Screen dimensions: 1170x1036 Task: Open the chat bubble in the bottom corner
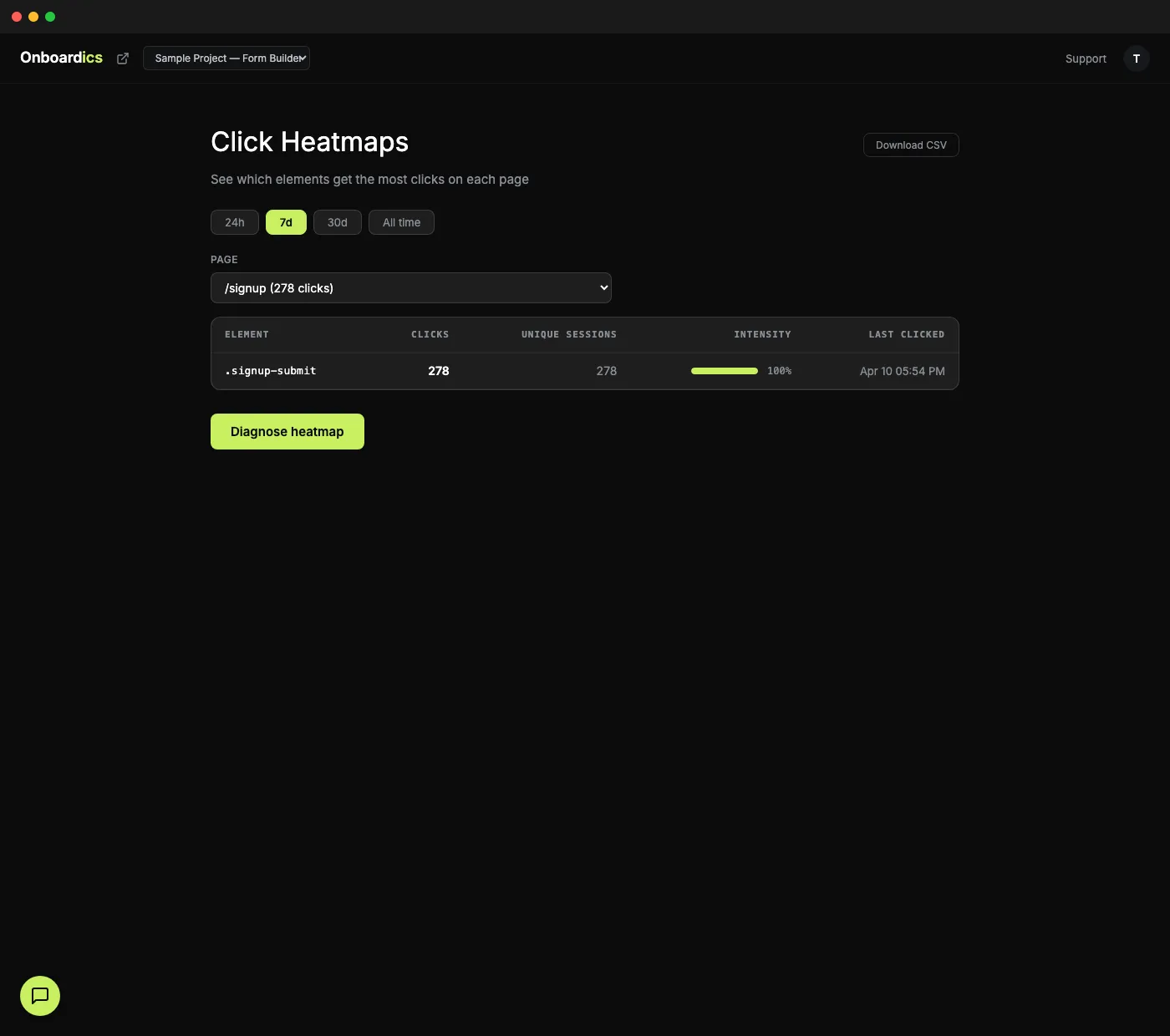(x=39, y=996)
